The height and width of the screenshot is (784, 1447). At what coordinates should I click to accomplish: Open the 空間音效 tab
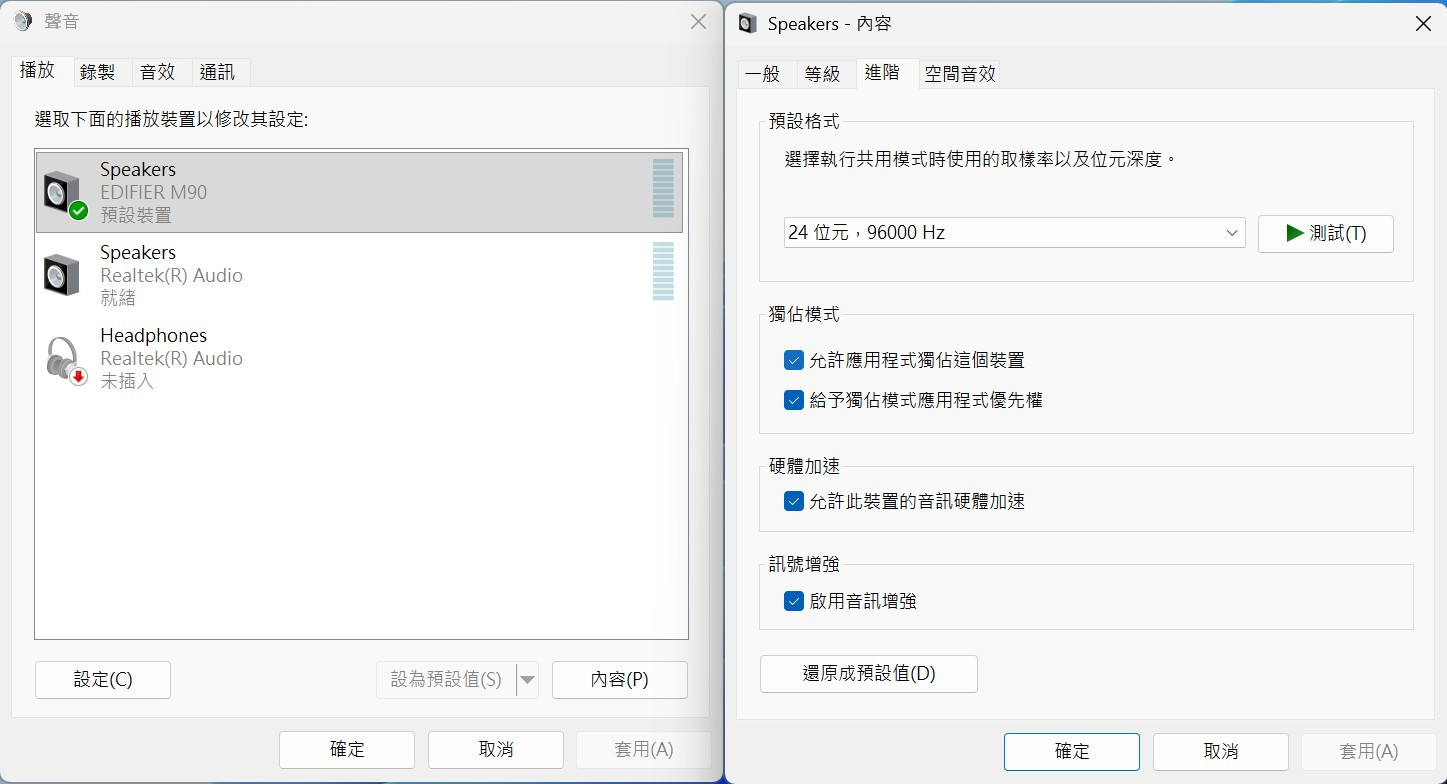pyautogui.click(x=960, y=74)
